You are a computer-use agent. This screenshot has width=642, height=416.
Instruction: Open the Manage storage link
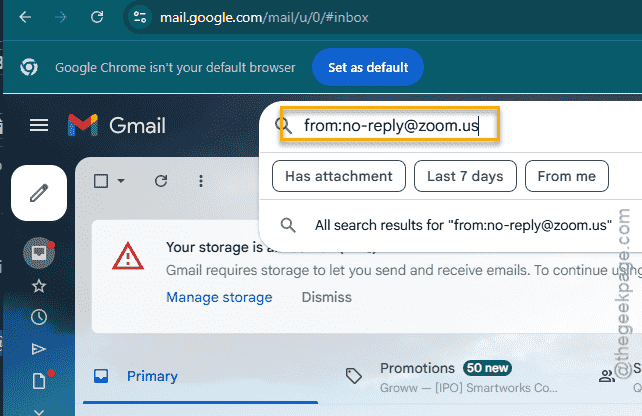pos(219,297)
